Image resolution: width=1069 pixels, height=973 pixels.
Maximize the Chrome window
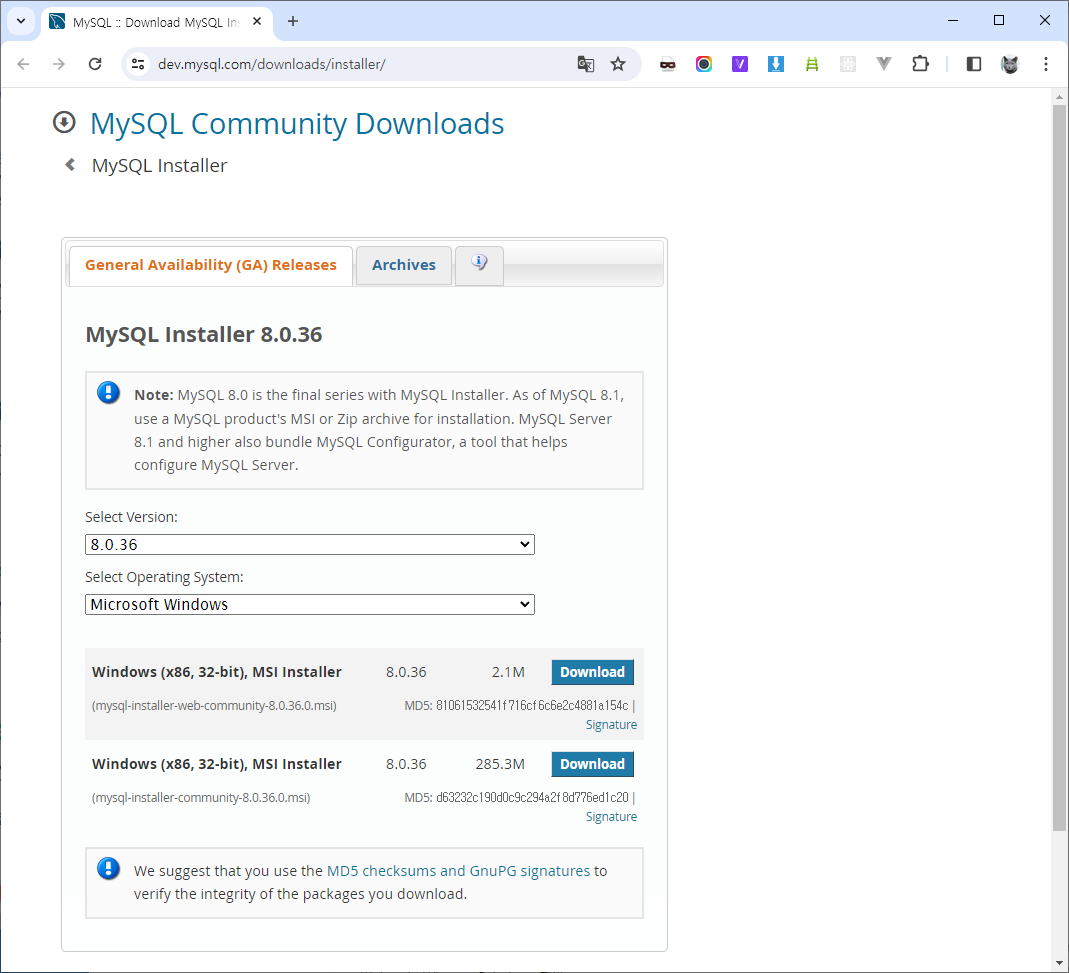pos(999,20)
